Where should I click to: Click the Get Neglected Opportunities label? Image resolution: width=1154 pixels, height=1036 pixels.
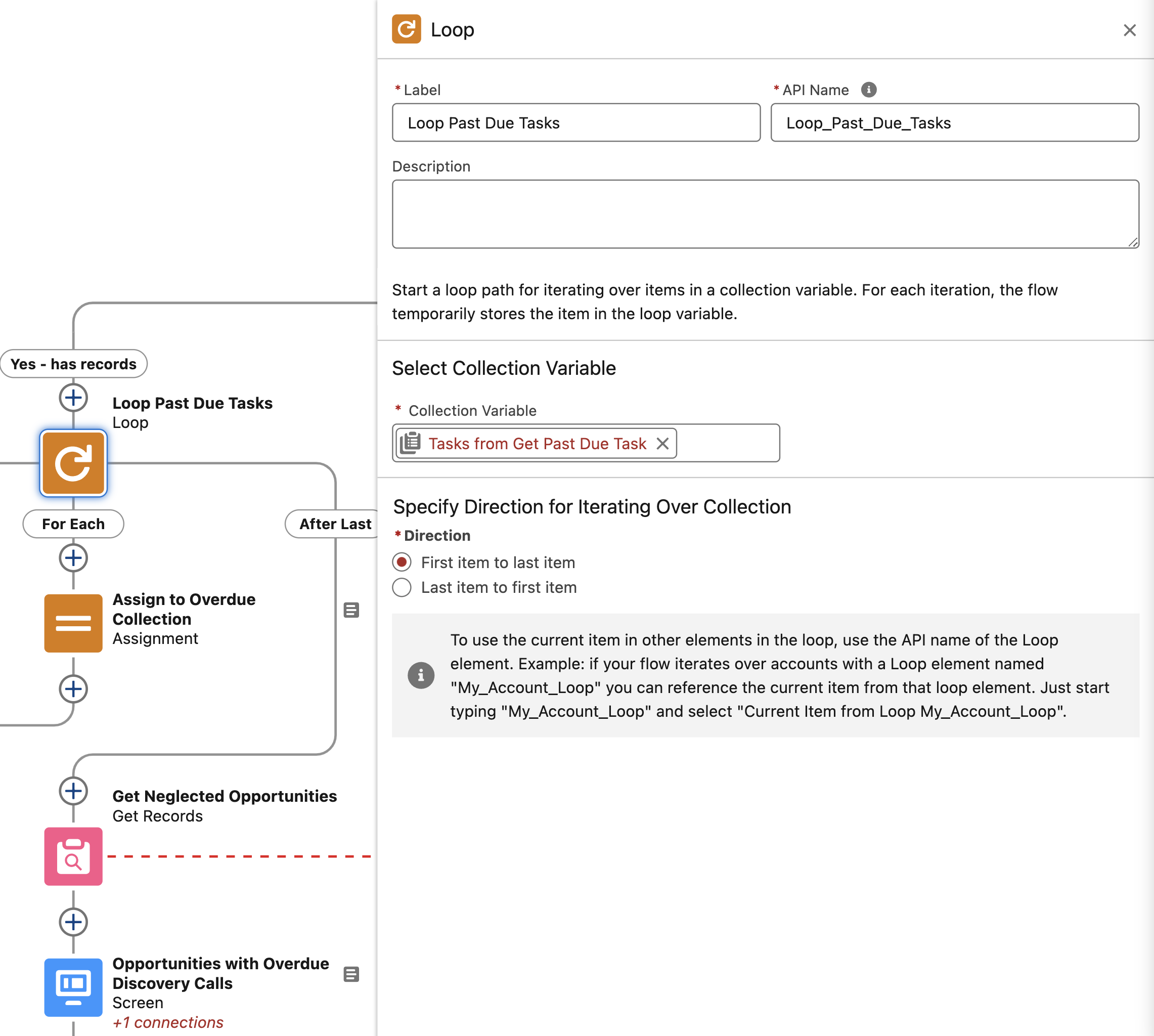tap(225, 796)
